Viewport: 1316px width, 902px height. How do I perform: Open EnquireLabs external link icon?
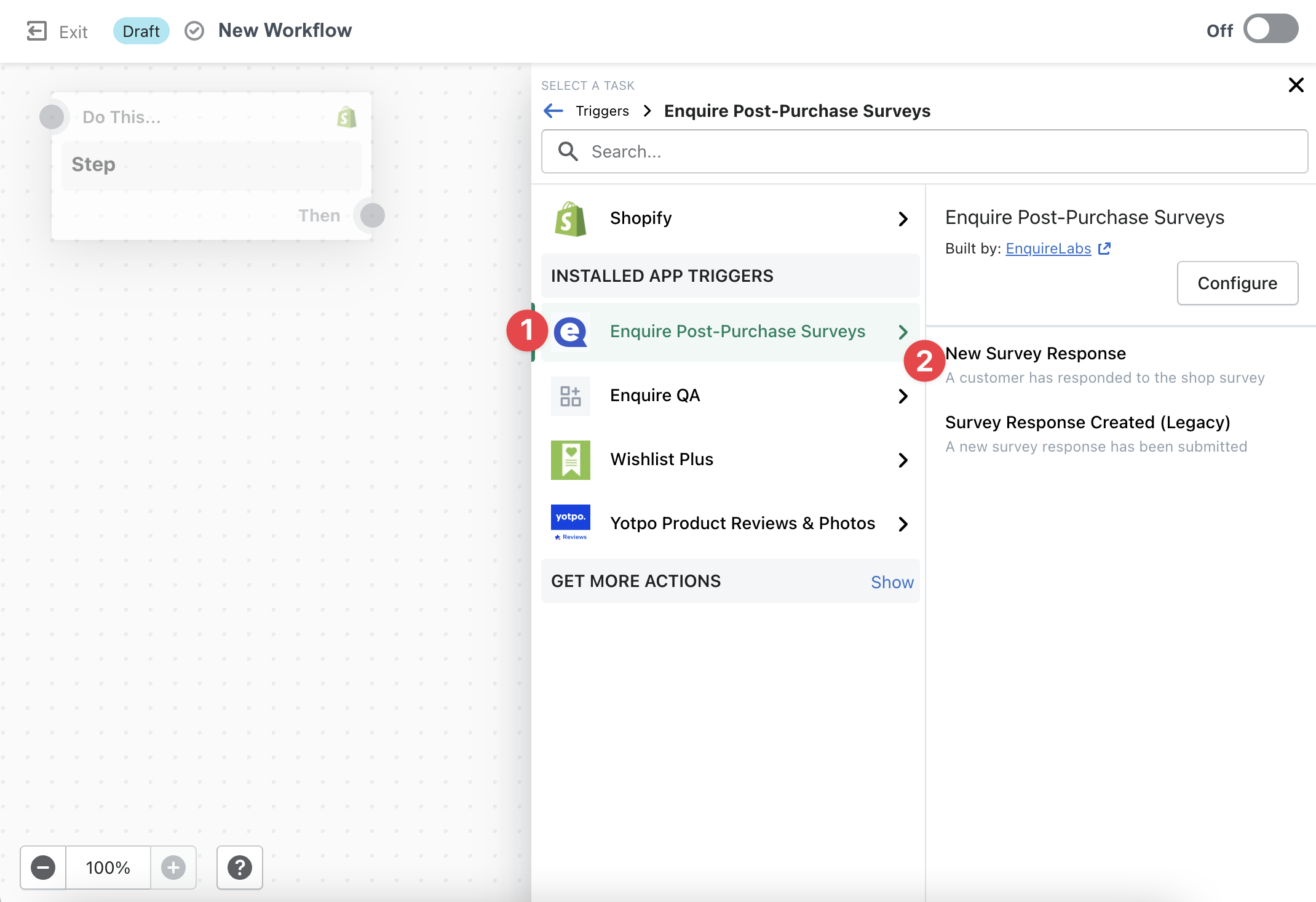coord(1104,249)
